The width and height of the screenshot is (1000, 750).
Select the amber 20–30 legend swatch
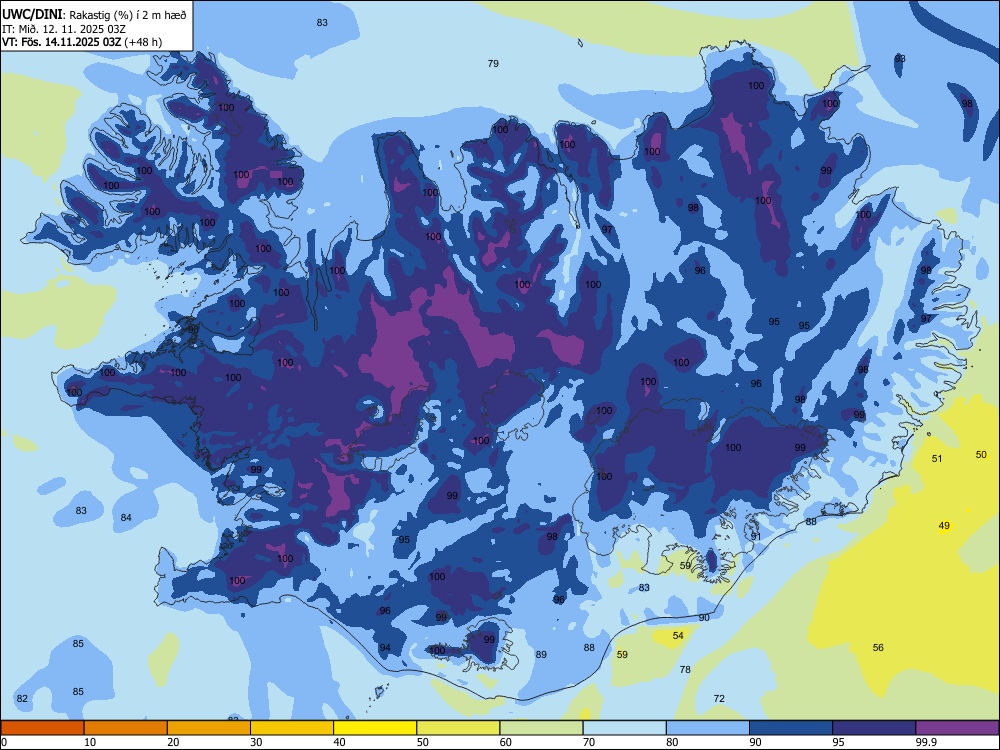(x=209, y=728)
